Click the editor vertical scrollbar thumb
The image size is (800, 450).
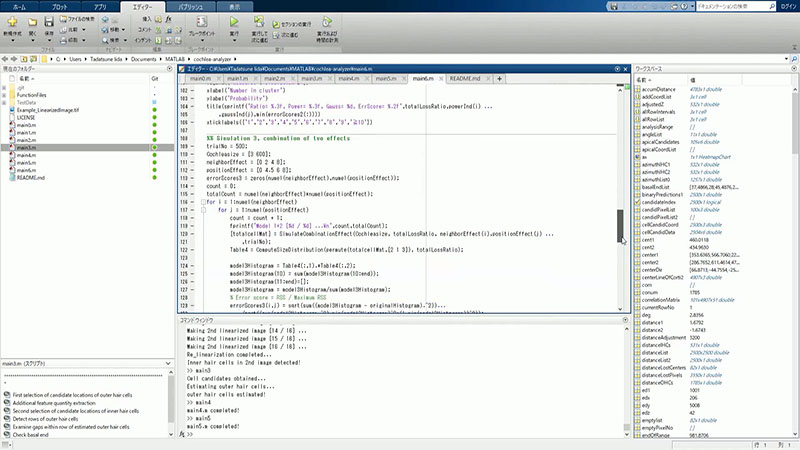620,226
